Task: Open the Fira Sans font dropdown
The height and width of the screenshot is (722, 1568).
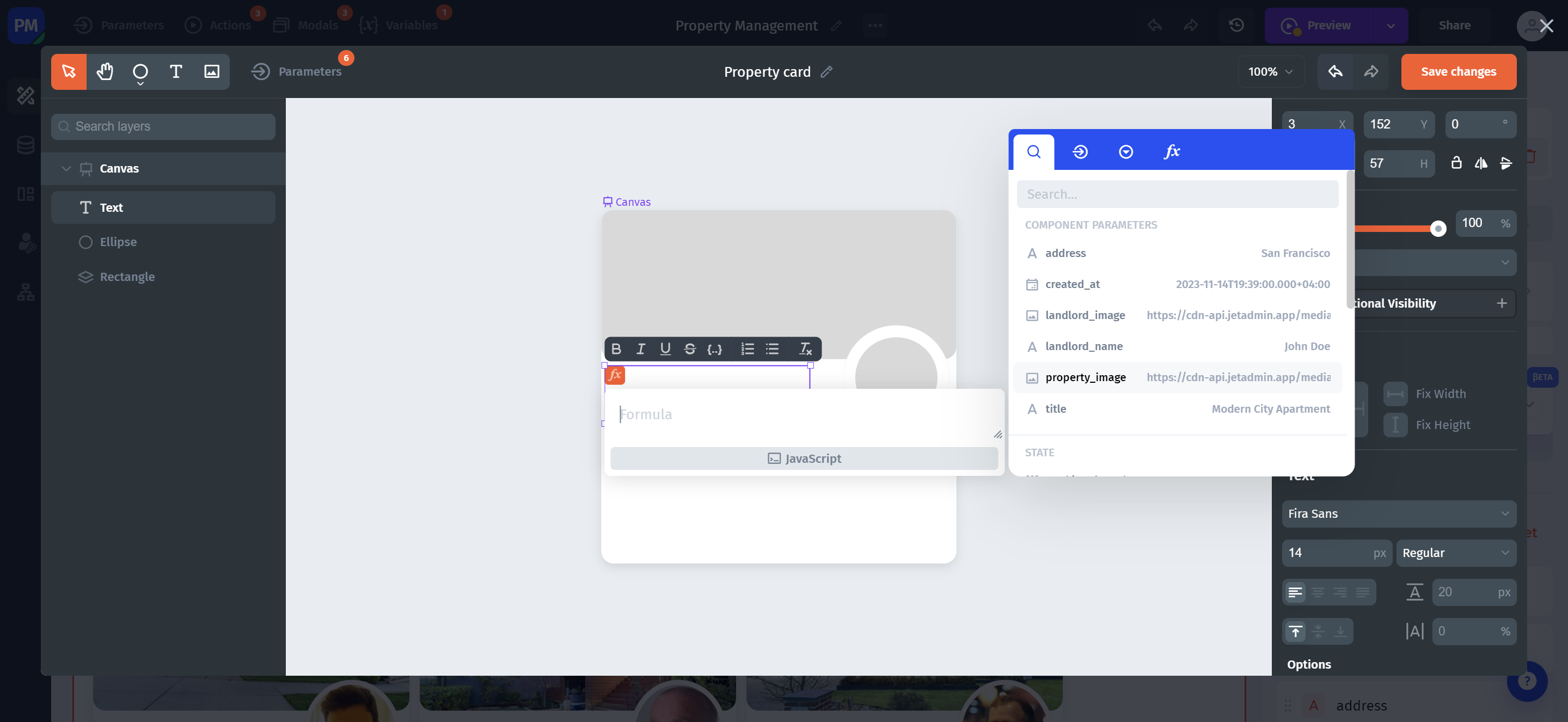Action: 1399,513
